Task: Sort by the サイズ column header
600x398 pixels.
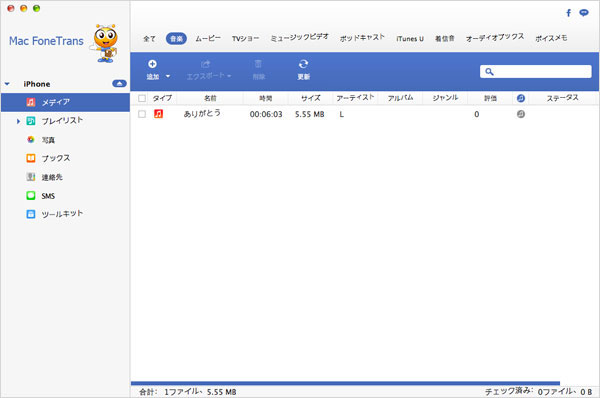Action: tap(310, 98)
